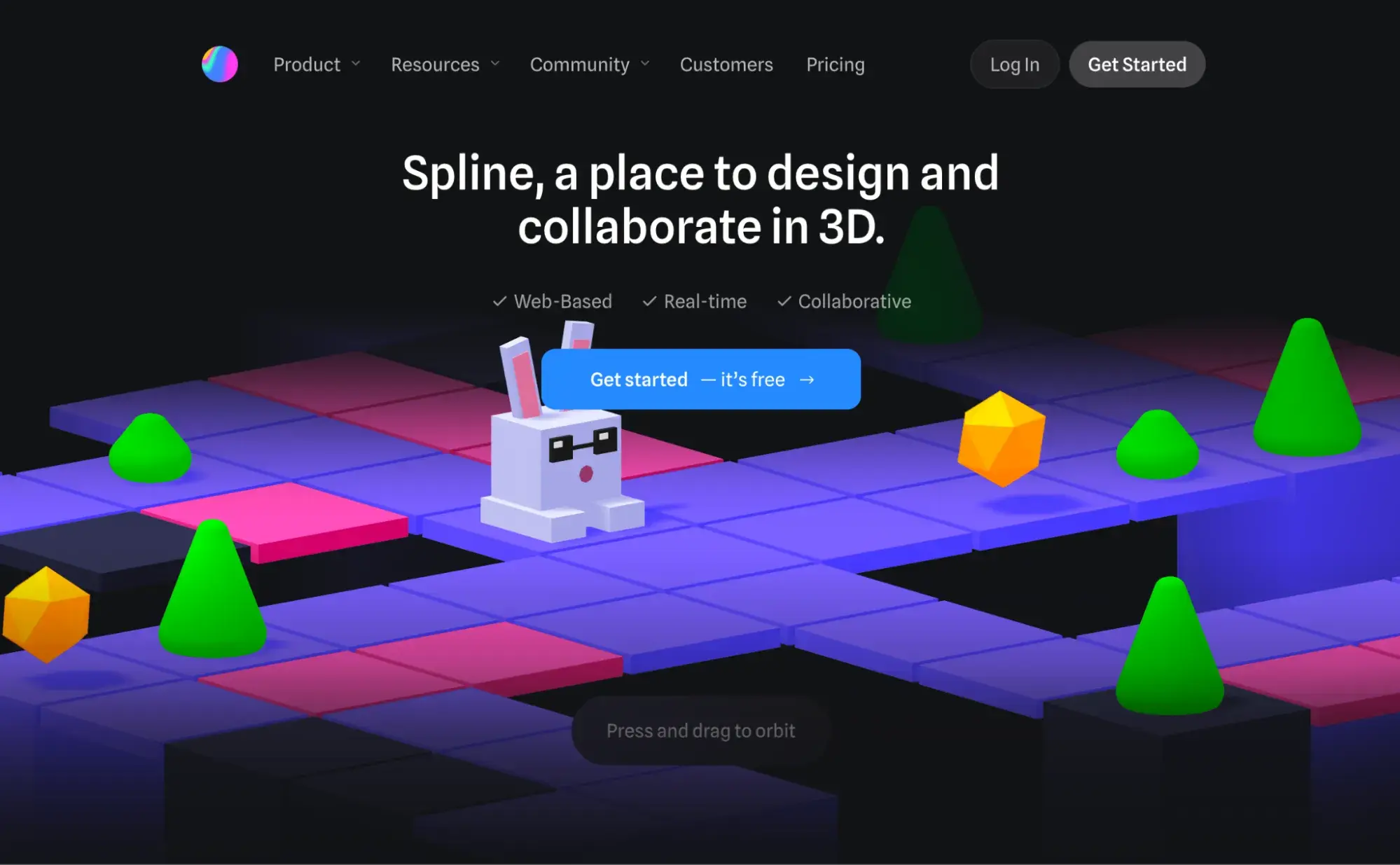Screen dimensions: 1400x865
Task: Open the Pricing page
Action: [x=836, y=64]
